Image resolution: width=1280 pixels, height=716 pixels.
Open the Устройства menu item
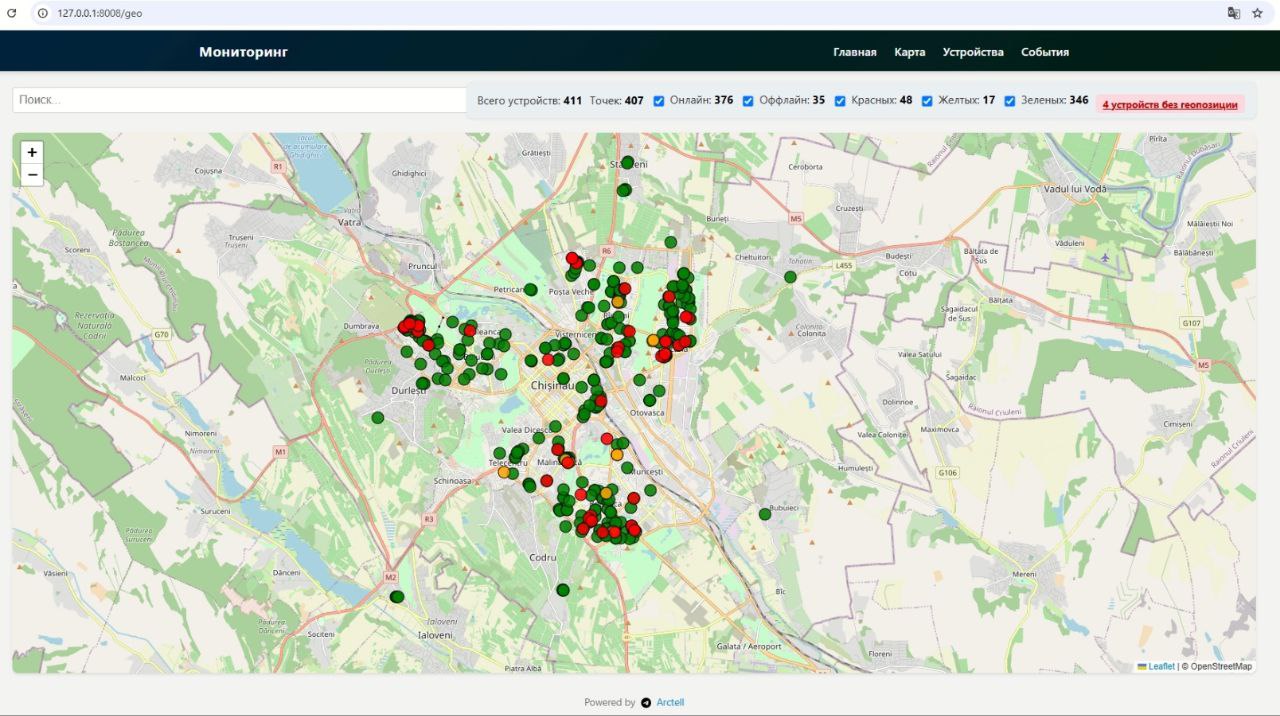click(972, 52)
